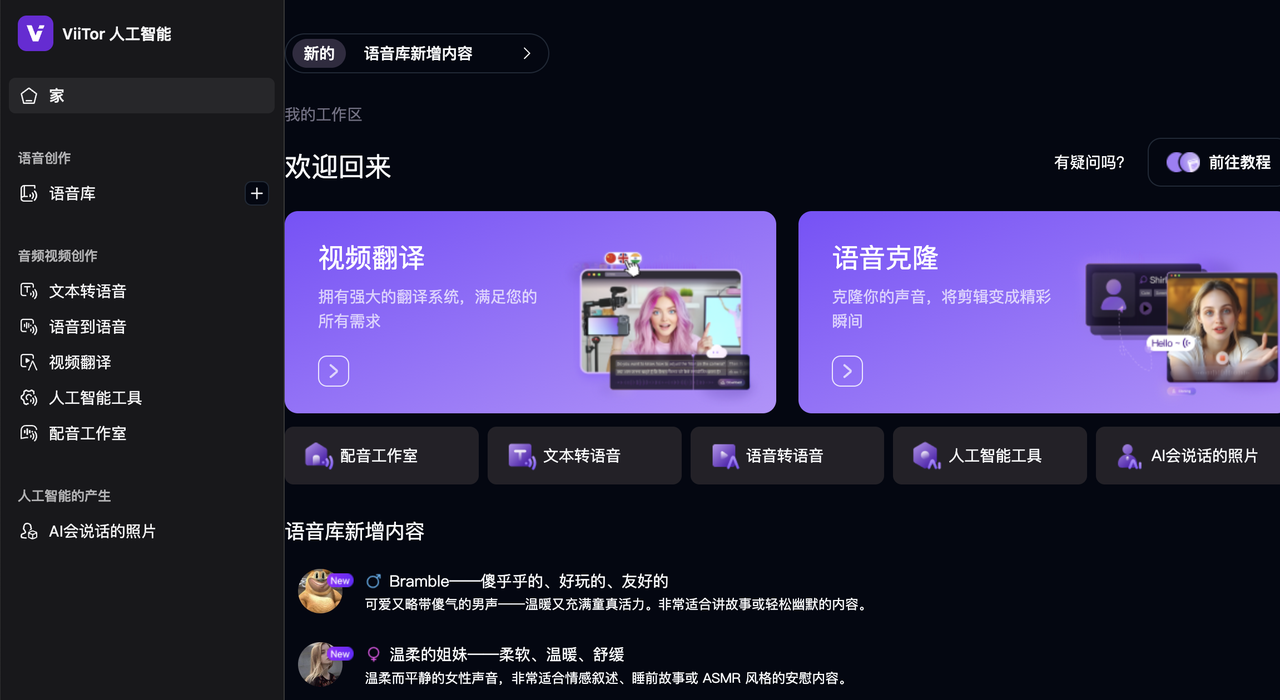Open the 文本转语音 quick access shortcut
This screenshot has height=700, width=1280.
point(584,455)
